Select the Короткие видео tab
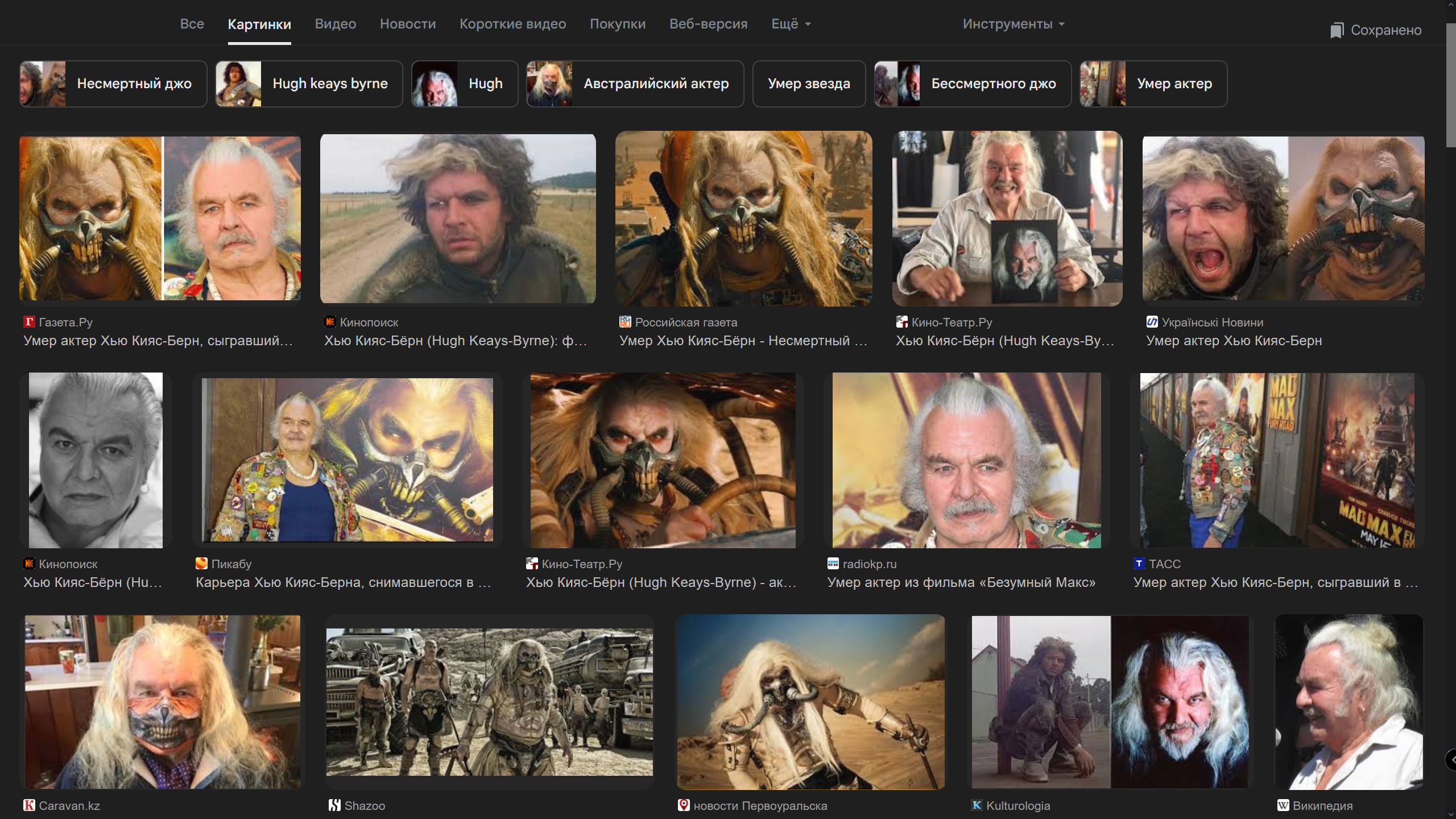1456x819 pixels. coord(512,24)
